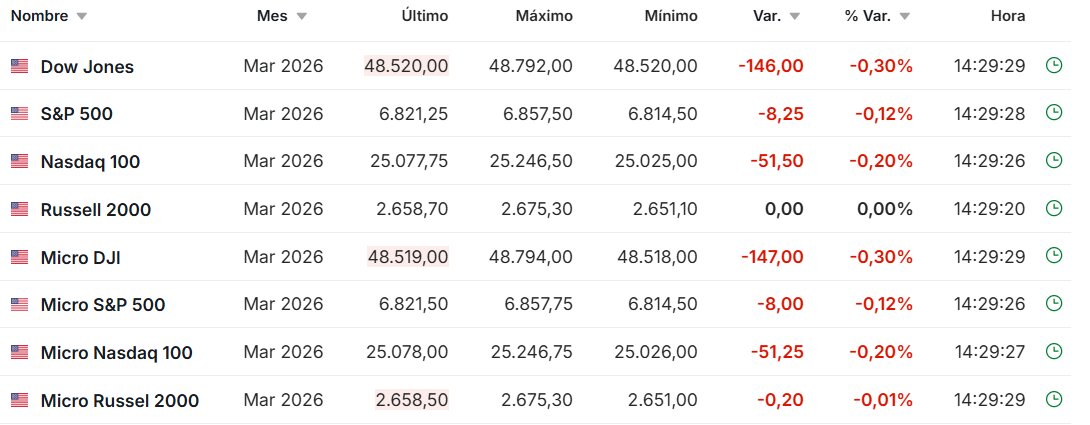Open the Dow Jones futures link
1090x425 pixels.
[x=87, y=67]
